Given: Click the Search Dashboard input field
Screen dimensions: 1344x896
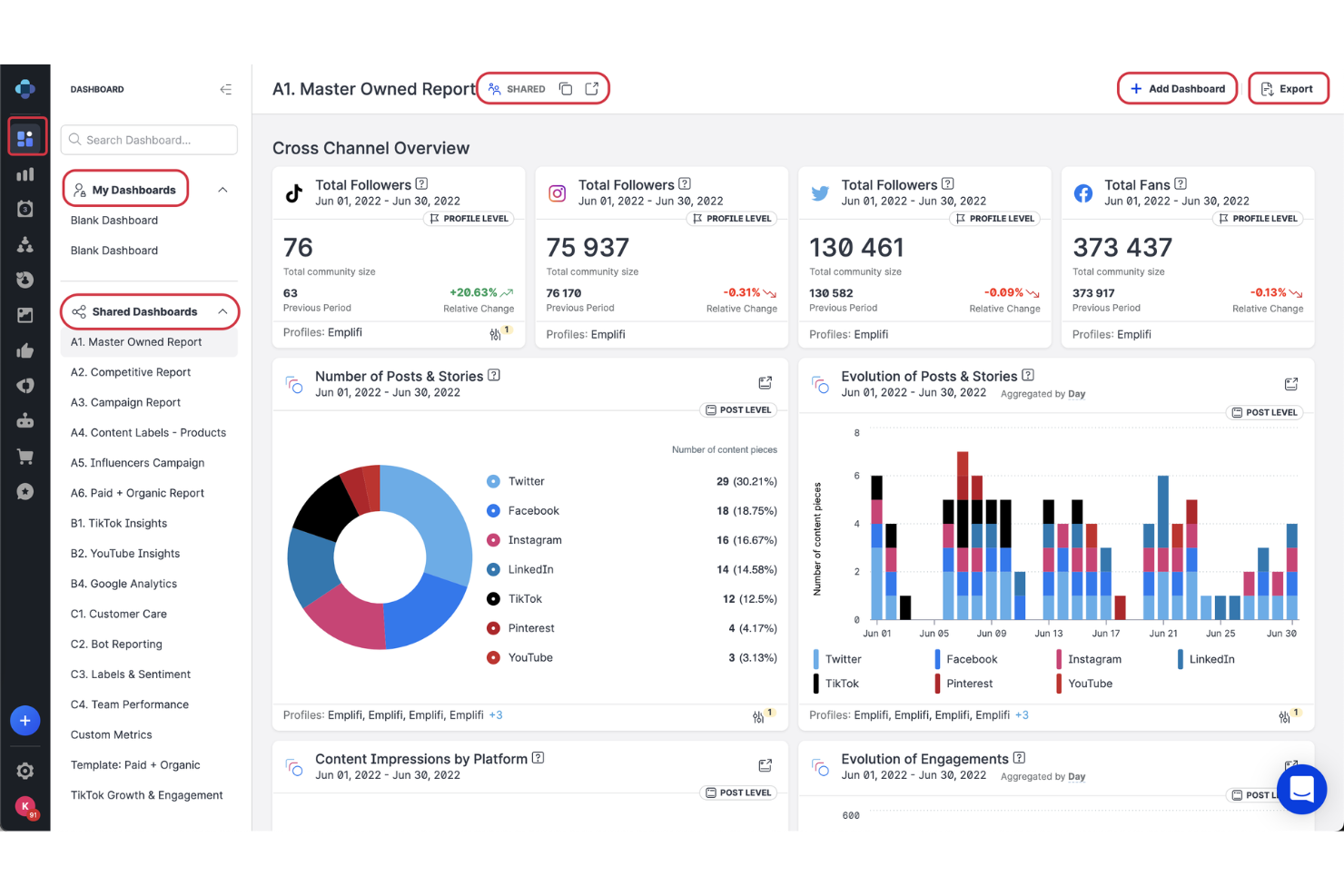Looking at the screenshot, I should 148,139.
